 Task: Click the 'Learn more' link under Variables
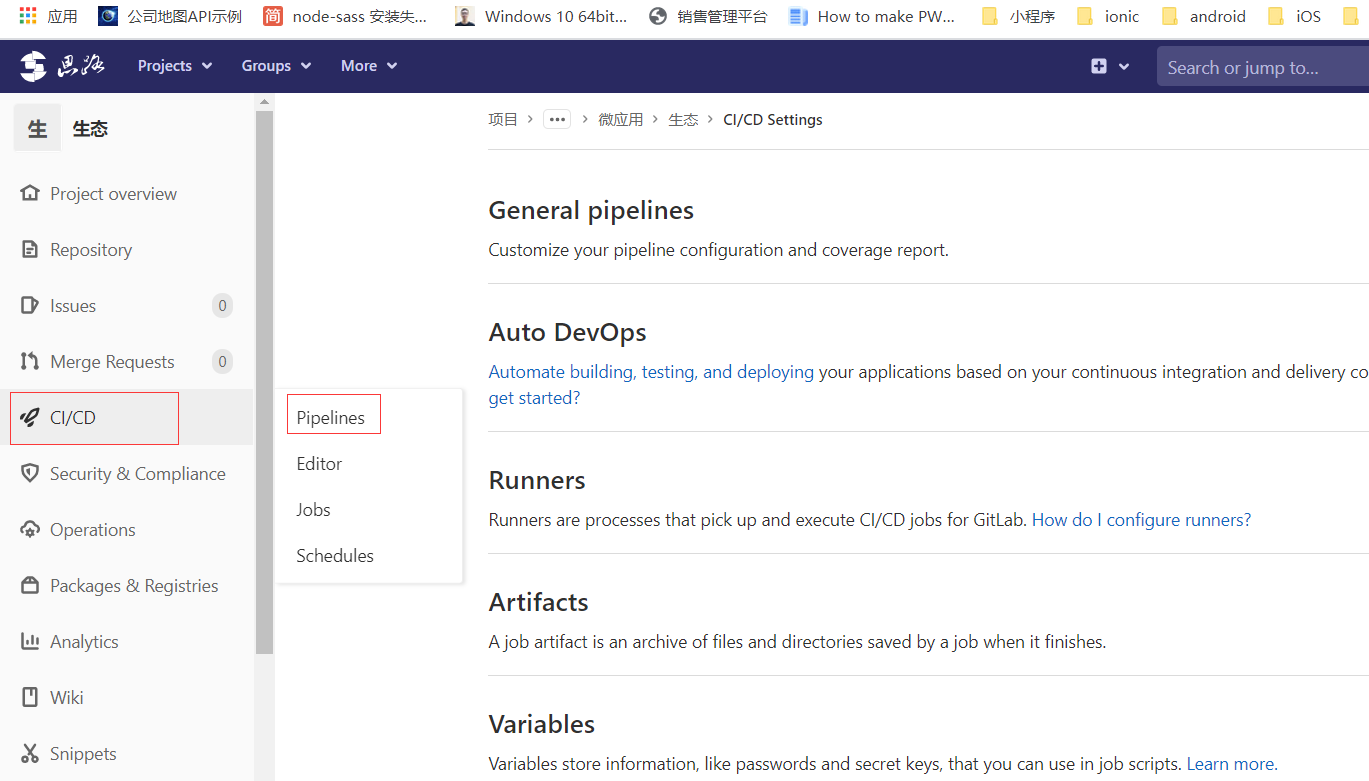click(x=1230, y=763)
